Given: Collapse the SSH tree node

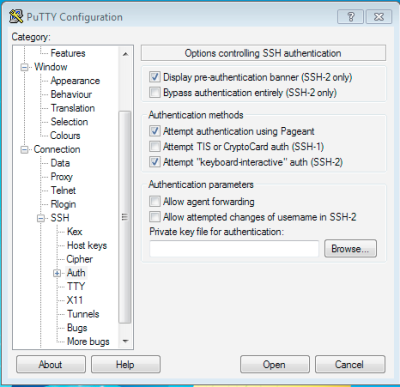Looking at the screenshot, I should point(41,218).
